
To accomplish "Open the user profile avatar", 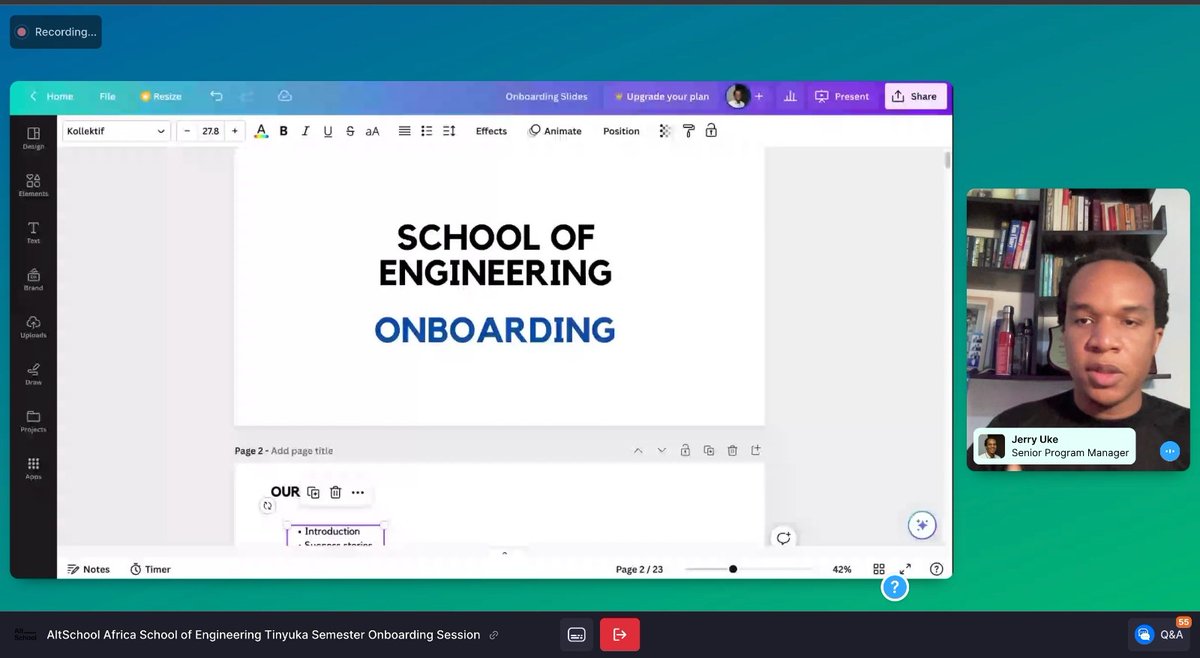I will click(x=738, y=96).
